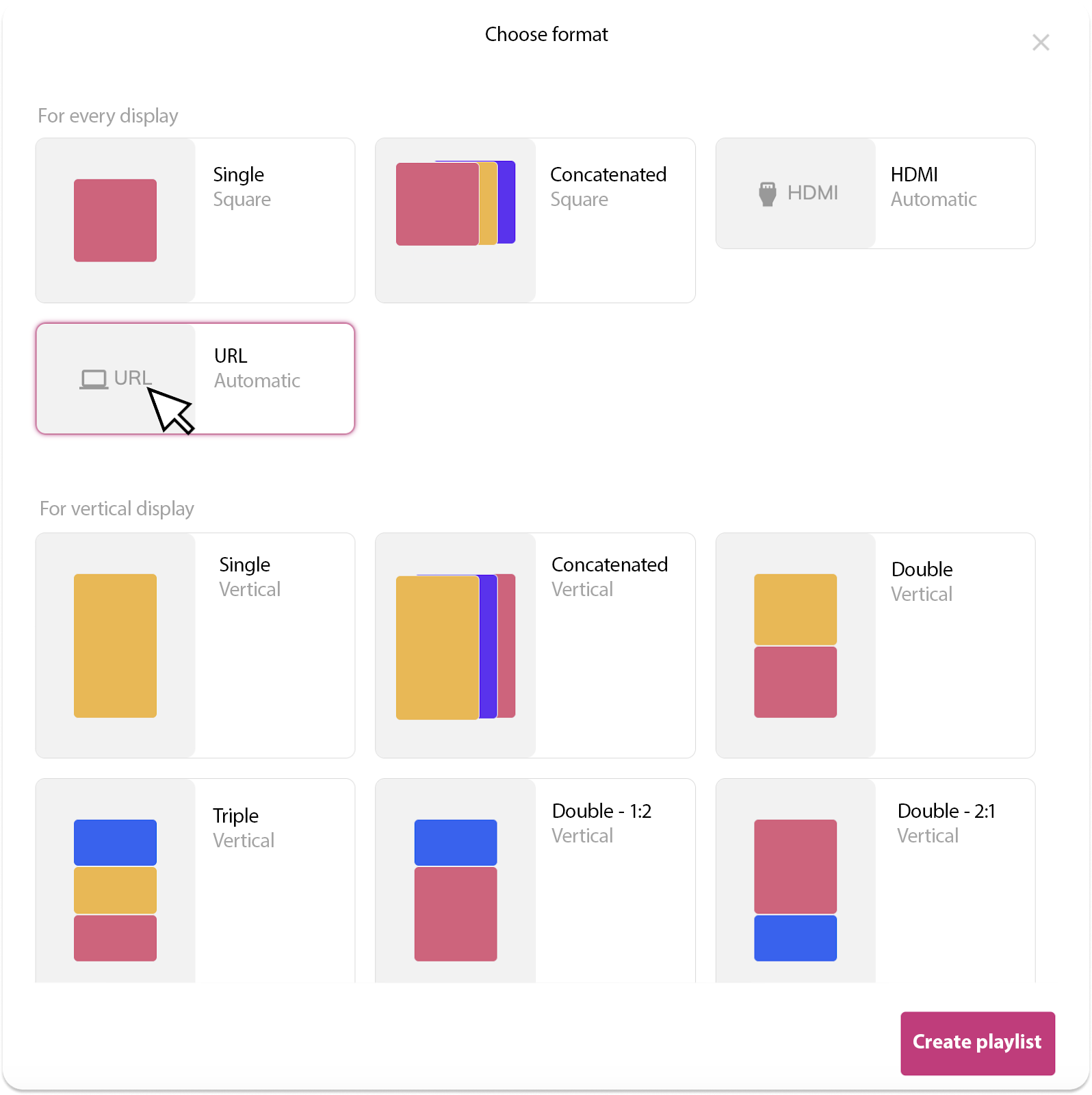Screen dimensions: 1092x1095
Task: Choose the Double - 2:1 layout icon
Action: (795, 890)
